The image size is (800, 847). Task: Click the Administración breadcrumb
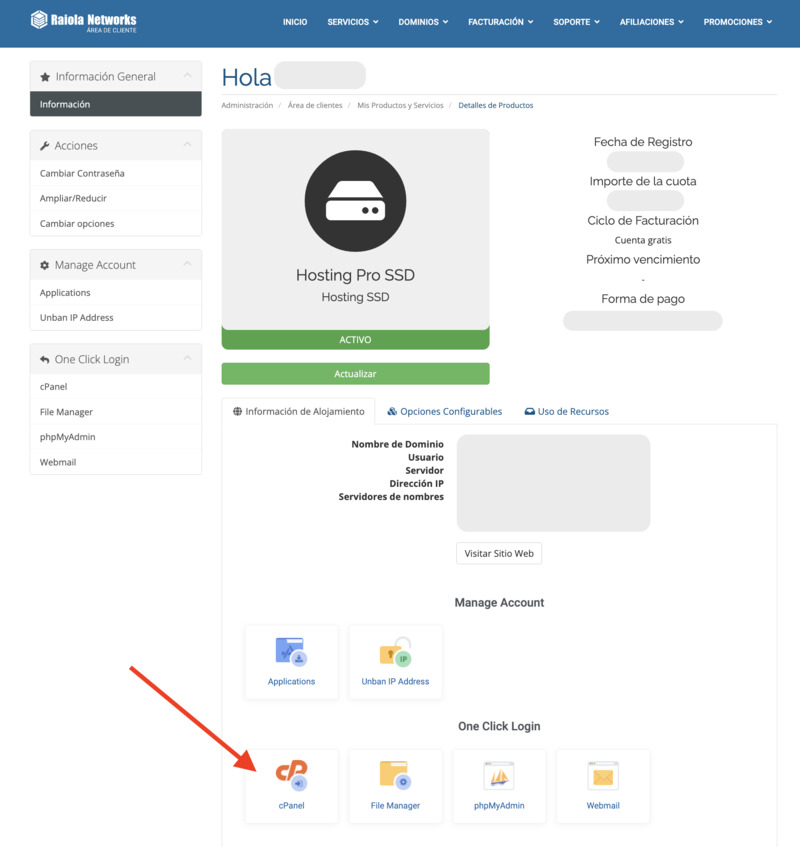pos(247,105)
